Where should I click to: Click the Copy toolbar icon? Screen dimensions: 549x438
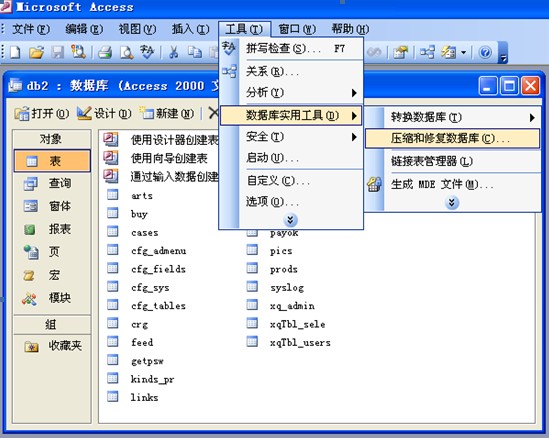pyautogui.click(x=195, y=53)
